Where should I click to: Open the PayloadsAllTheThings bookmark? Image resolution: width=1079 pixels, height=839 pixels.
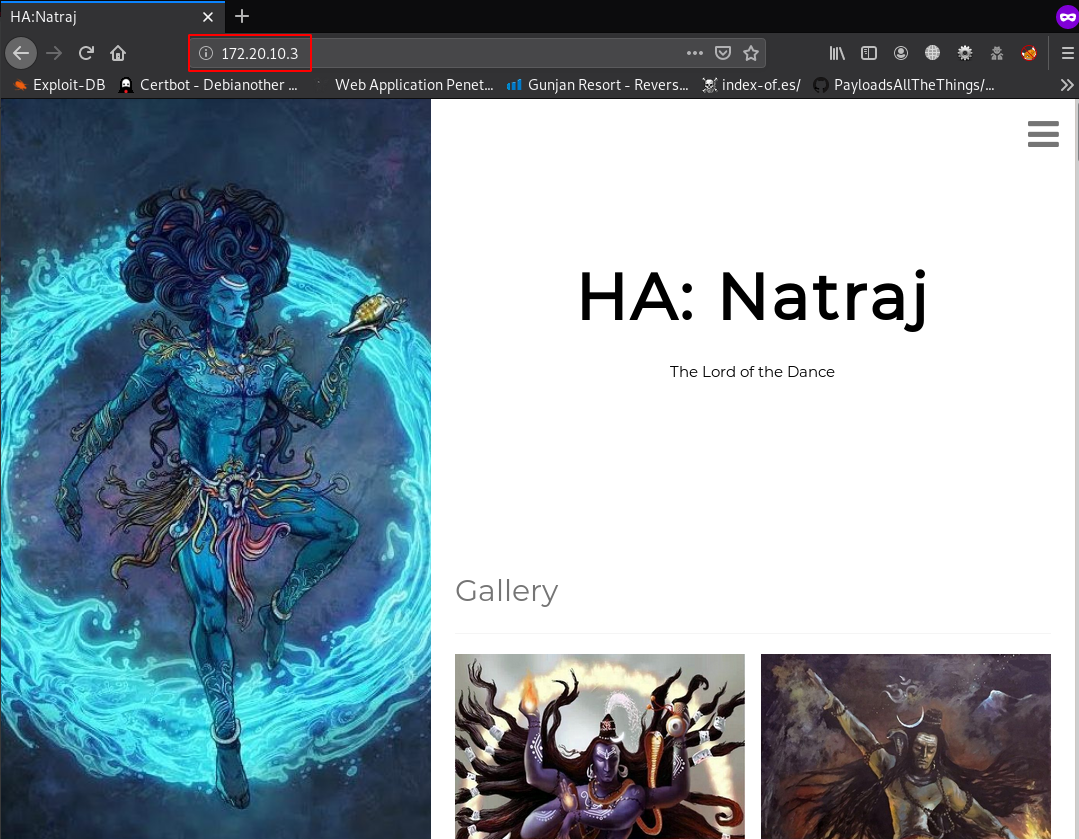(904, 85)
